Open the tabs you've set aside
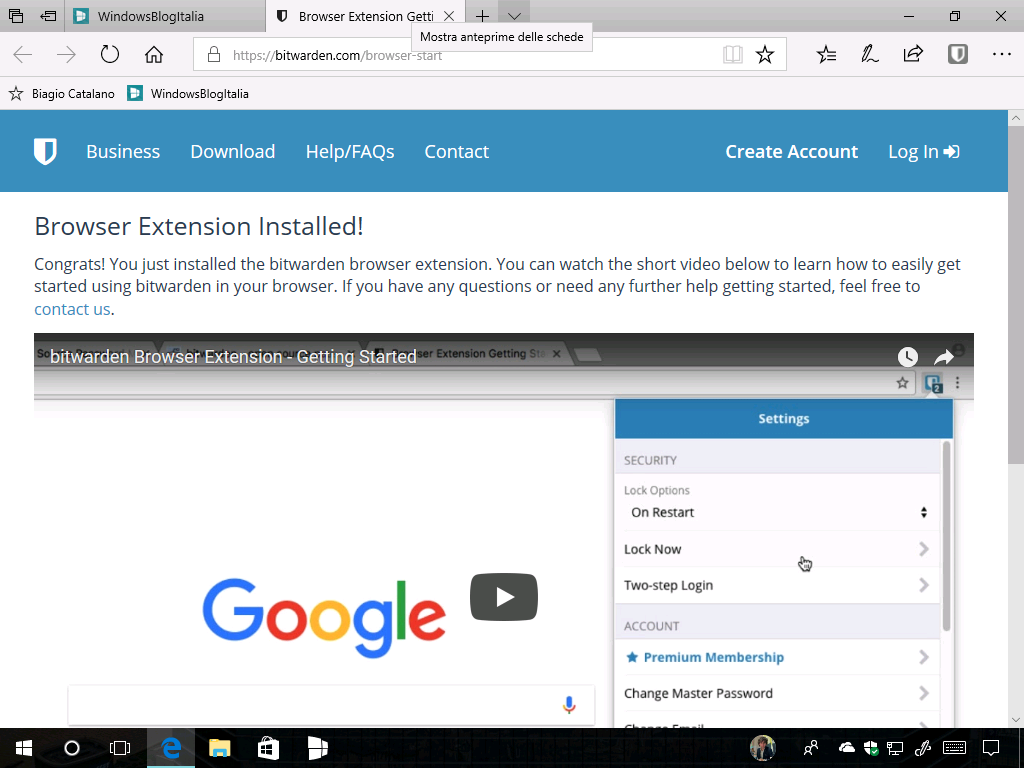1024x768 pixels. [16, 16]
